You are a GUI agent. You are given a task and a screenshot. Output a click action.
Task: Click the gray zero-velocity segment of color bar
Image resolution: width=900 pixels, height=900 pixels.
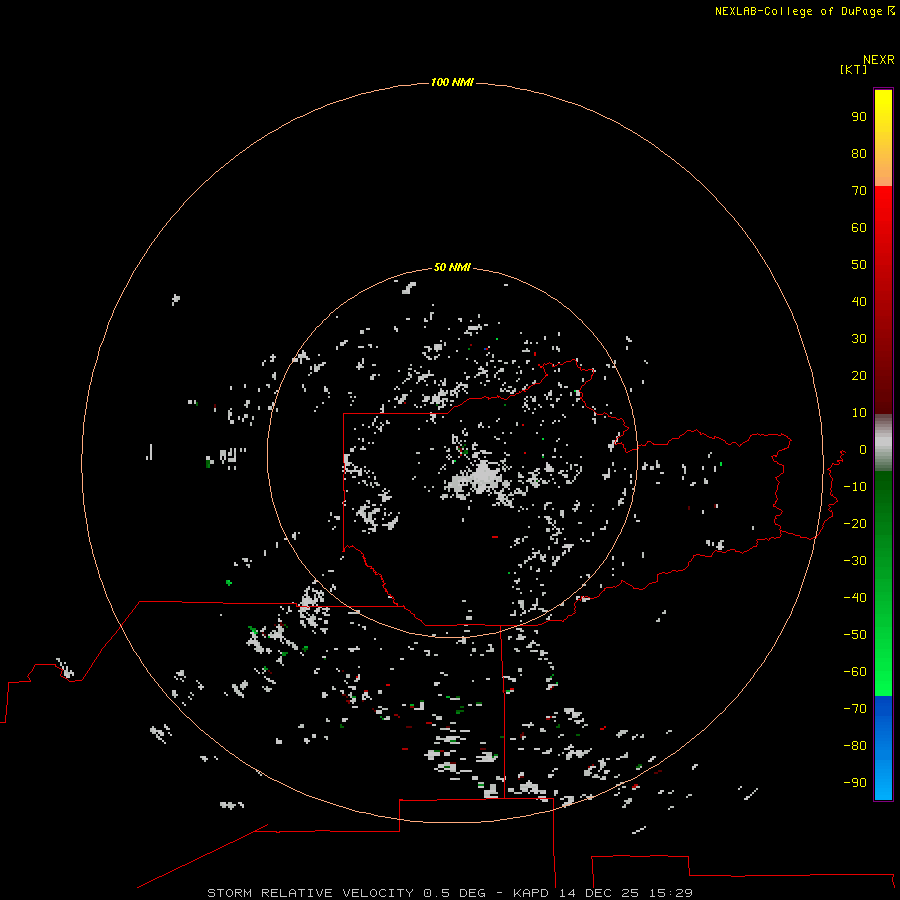coord(883,443)
